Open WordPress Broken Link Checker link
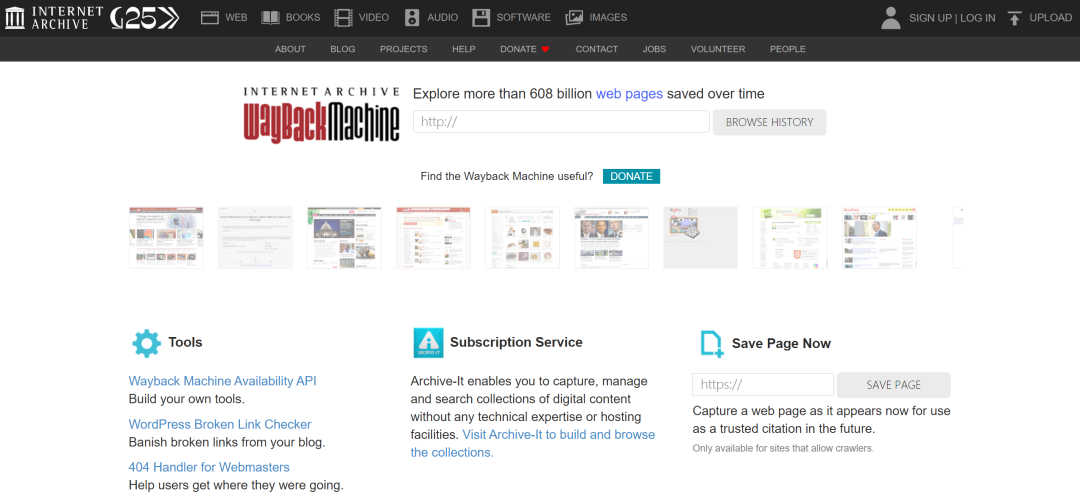The height and width of the screenshot is (500, 1080). point(220,424)
